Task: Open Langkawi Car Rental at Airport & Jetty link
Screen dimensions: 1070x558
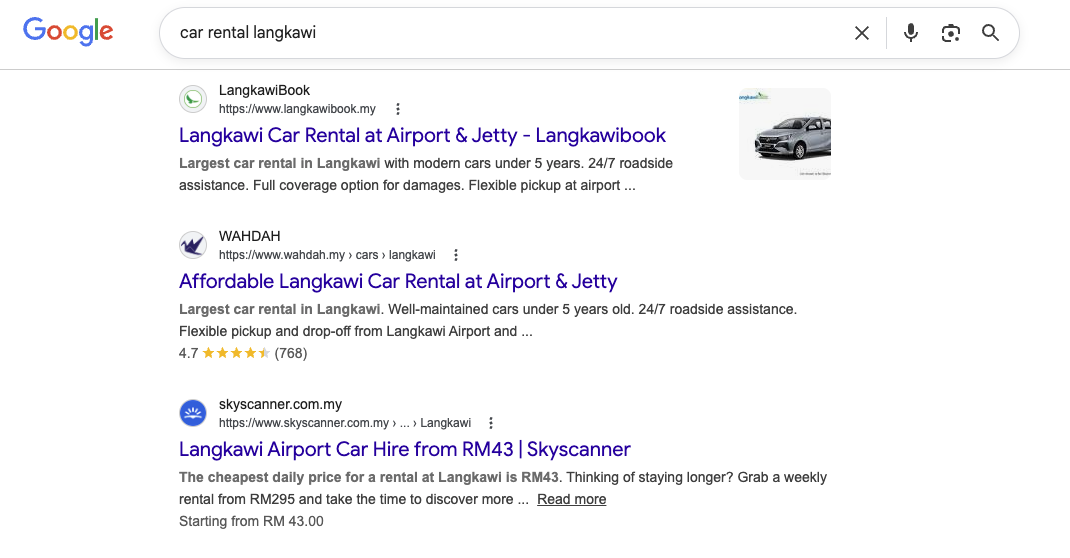Action: click(x=422, y=136)
